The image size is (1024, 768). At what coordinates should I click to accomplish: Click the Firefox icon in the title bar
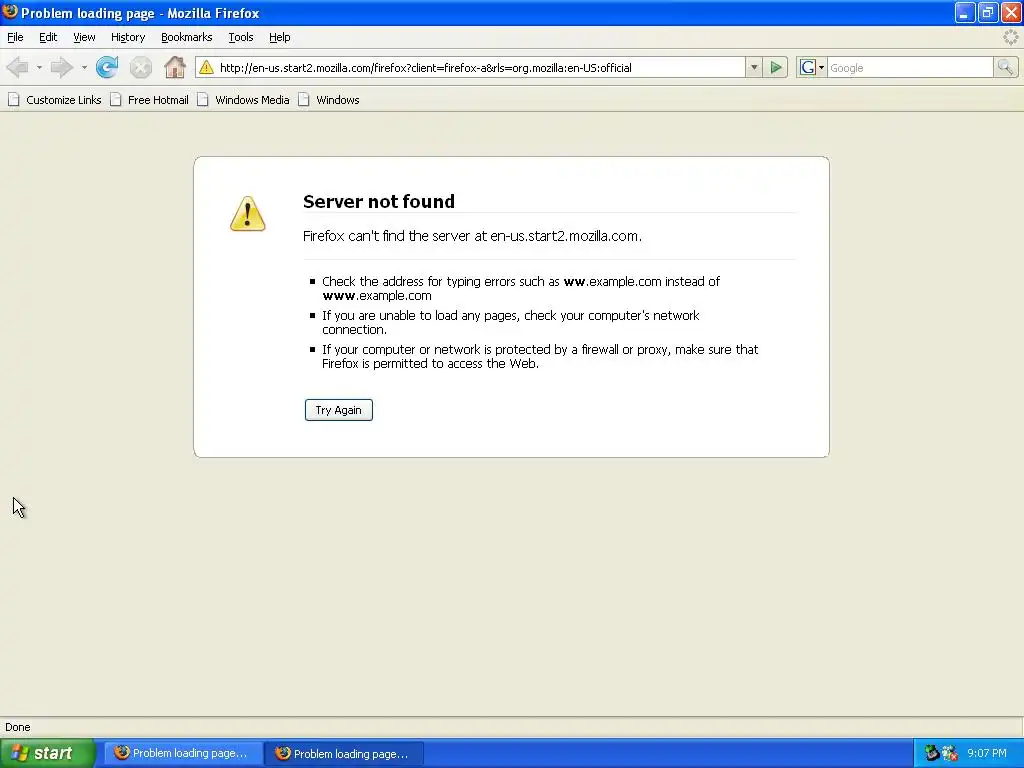pyautogui.click(x=10, y=12)
